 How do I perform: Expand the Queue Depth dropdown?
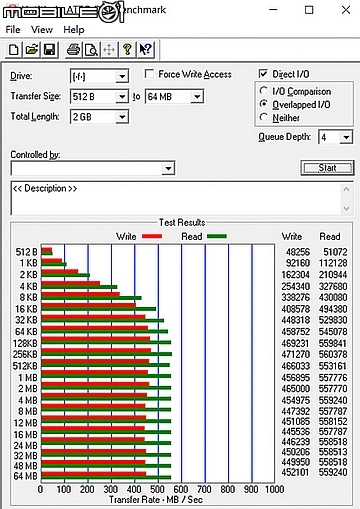(x=346, y=137)
